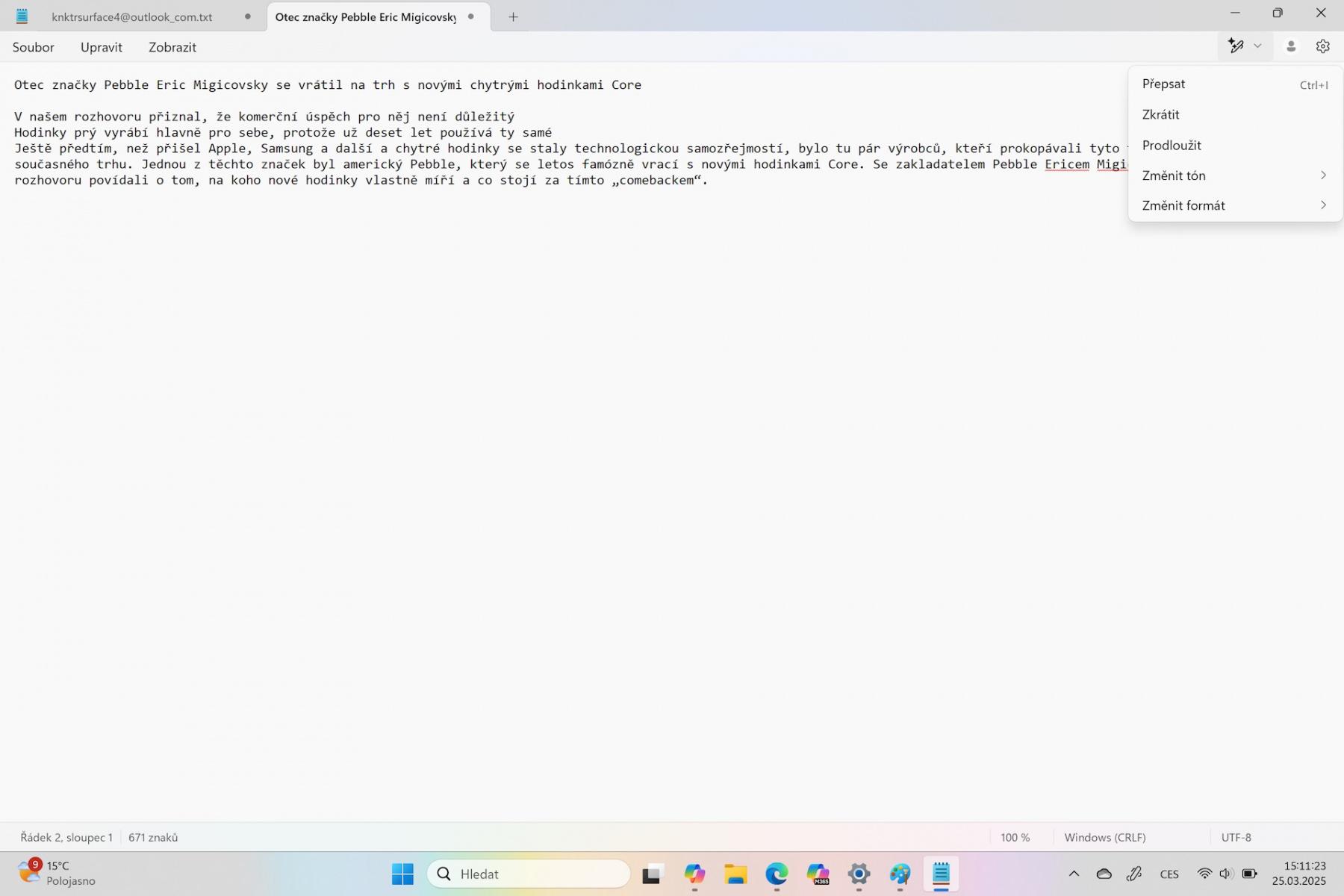Screen dimensions: 1344x896
Task: Click the underlined word Ericem
Action: pyautogui.click(x=1067, y=164)
